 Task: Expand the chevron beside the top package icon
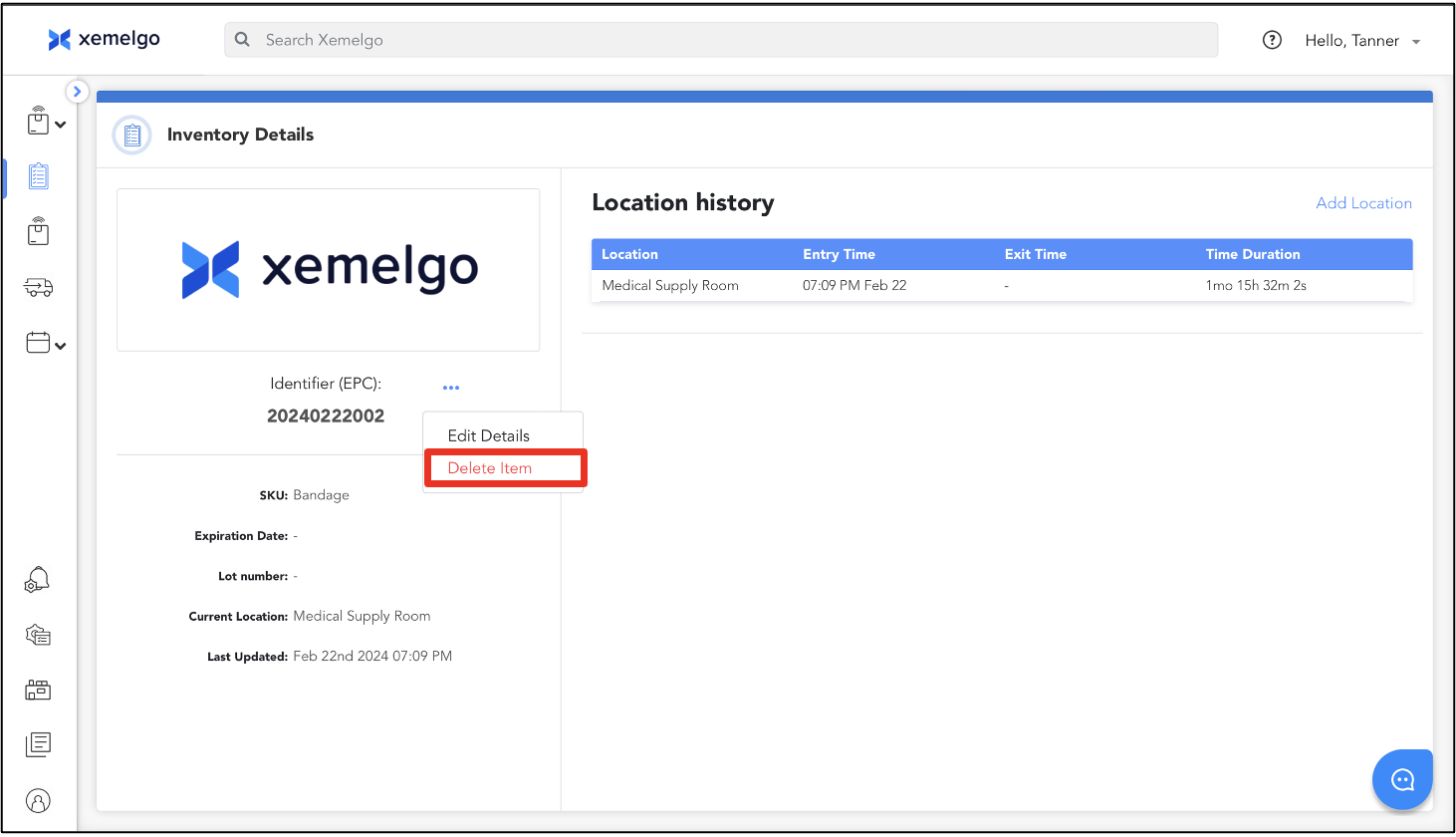[x=61, y=125]
